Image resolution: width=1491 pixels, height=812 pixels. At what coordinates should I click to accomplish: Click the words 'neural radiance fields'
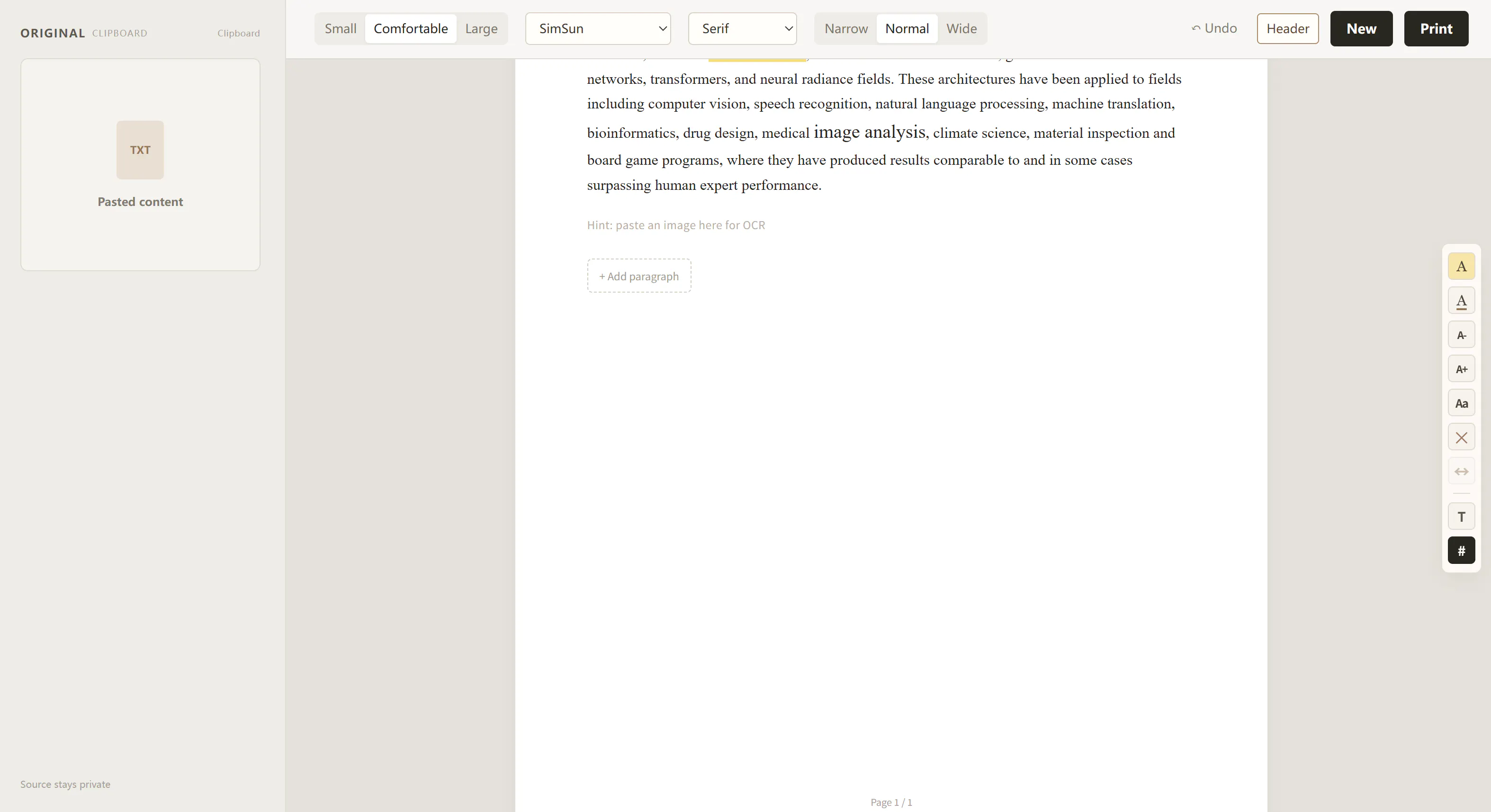pos(826,79)
